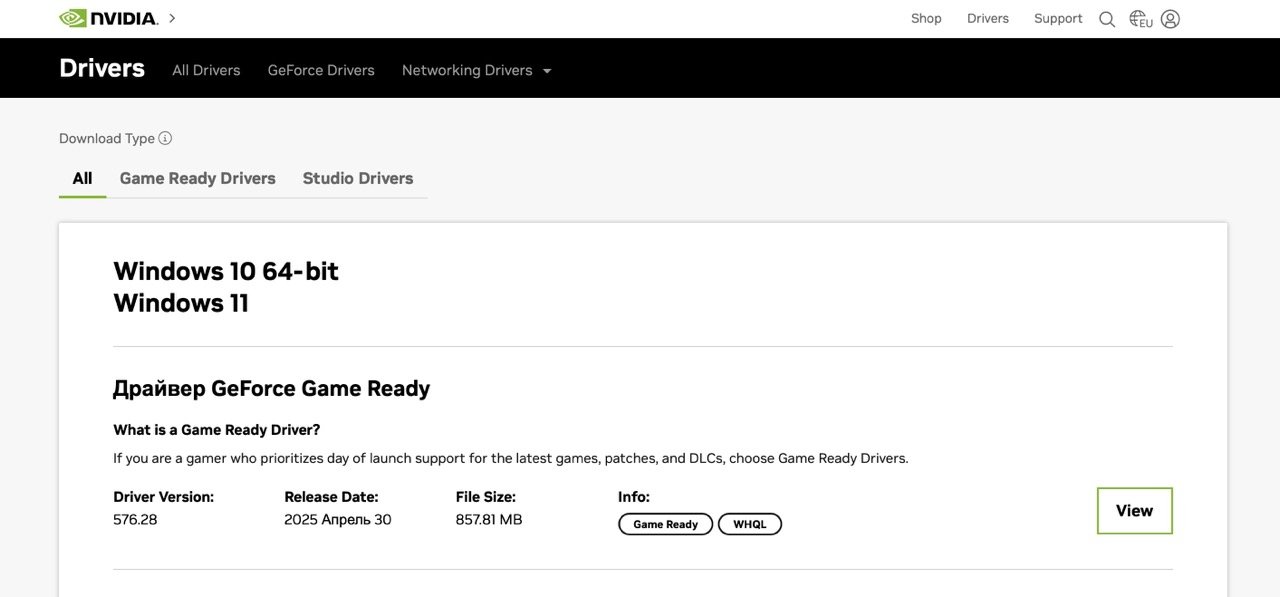Click file size 857.81 MB
This screenshot has height=597, width=1280.
489,520
